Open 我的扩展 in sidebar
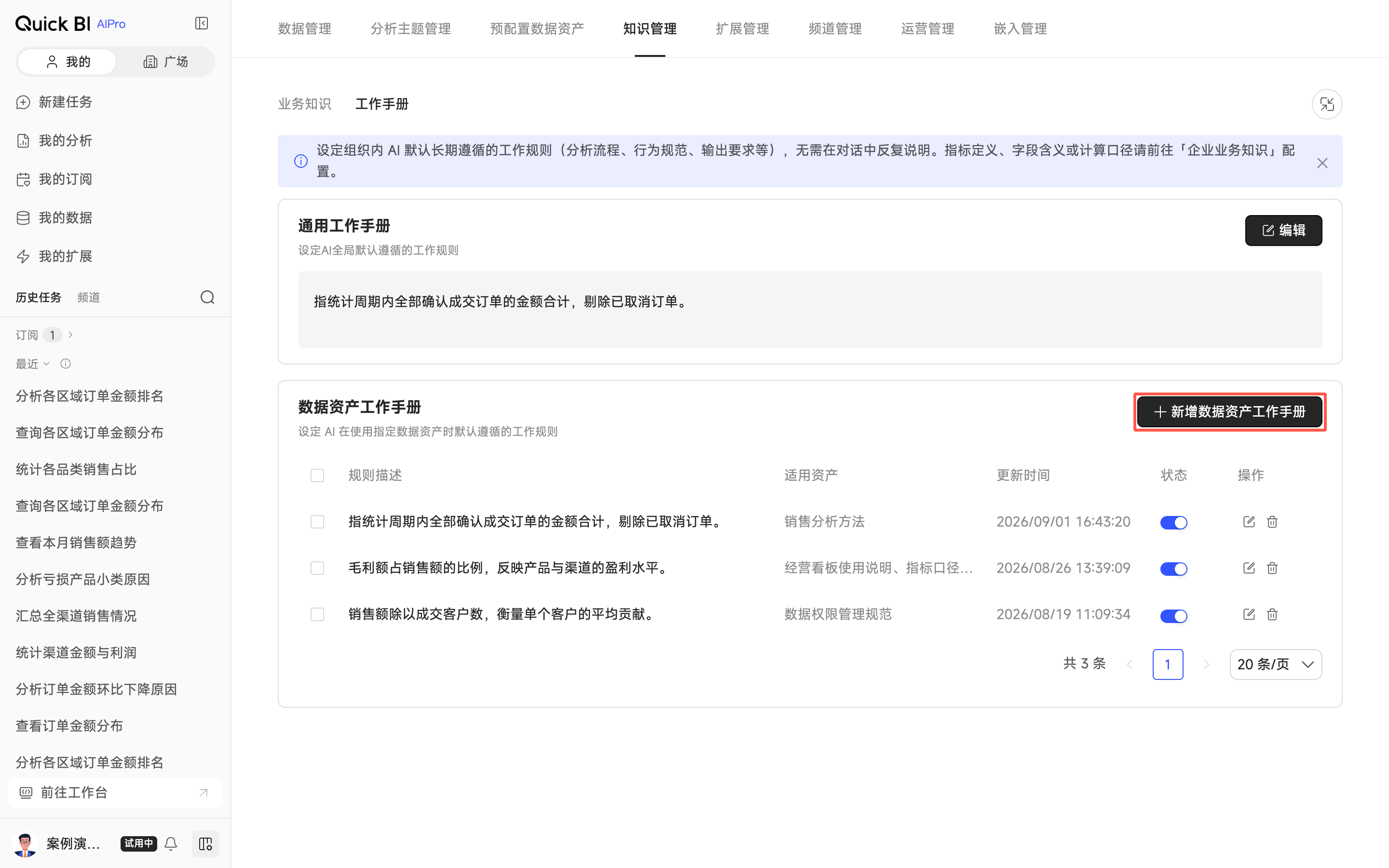 tap(54, 256)
